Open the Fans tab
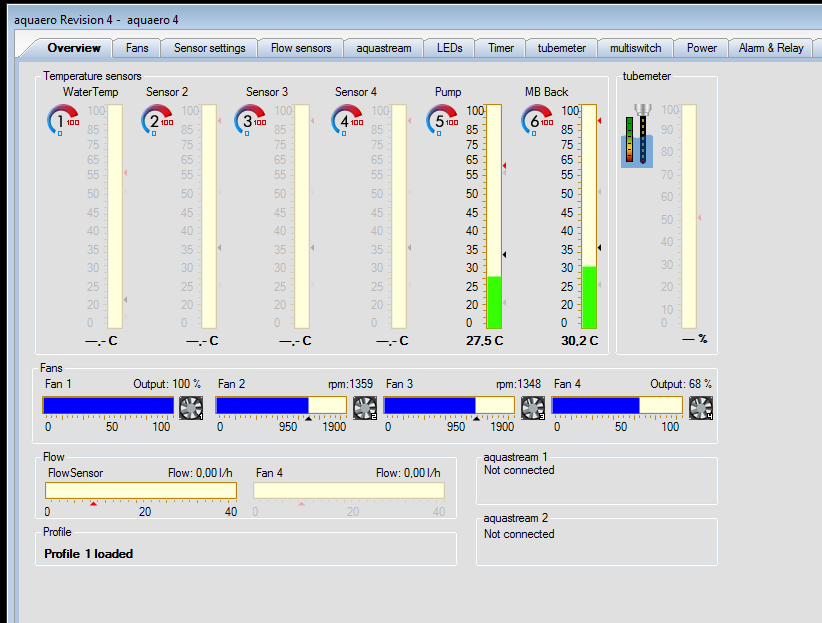822x623 pixels. click(x=137, y=48)
